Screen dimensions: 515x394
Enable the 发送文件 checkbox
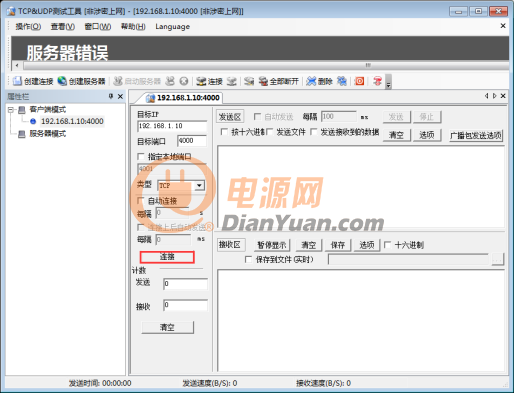click(x=270, y=132)
